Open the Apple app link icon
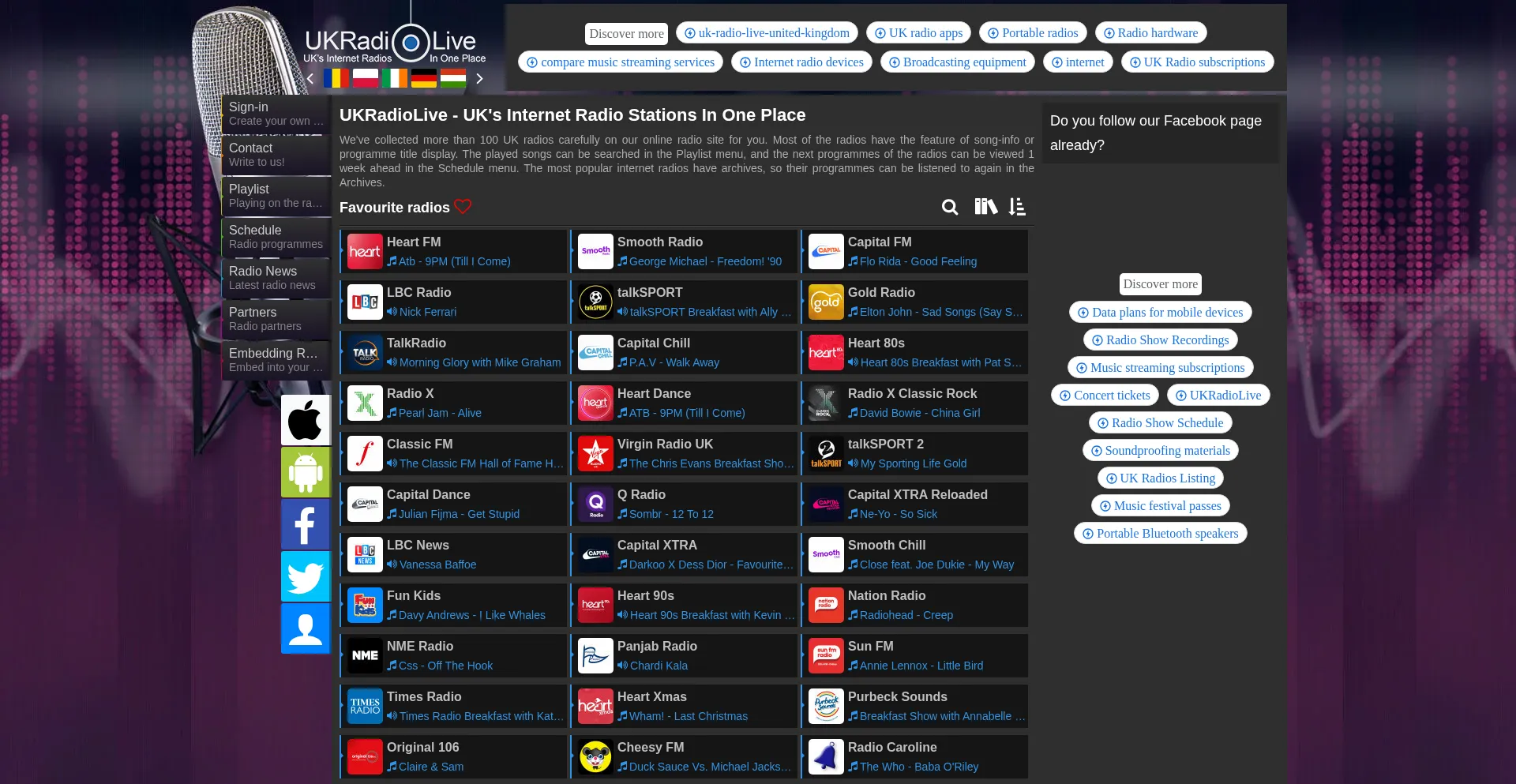The image size is (1516, 784). tap(306, 420)
